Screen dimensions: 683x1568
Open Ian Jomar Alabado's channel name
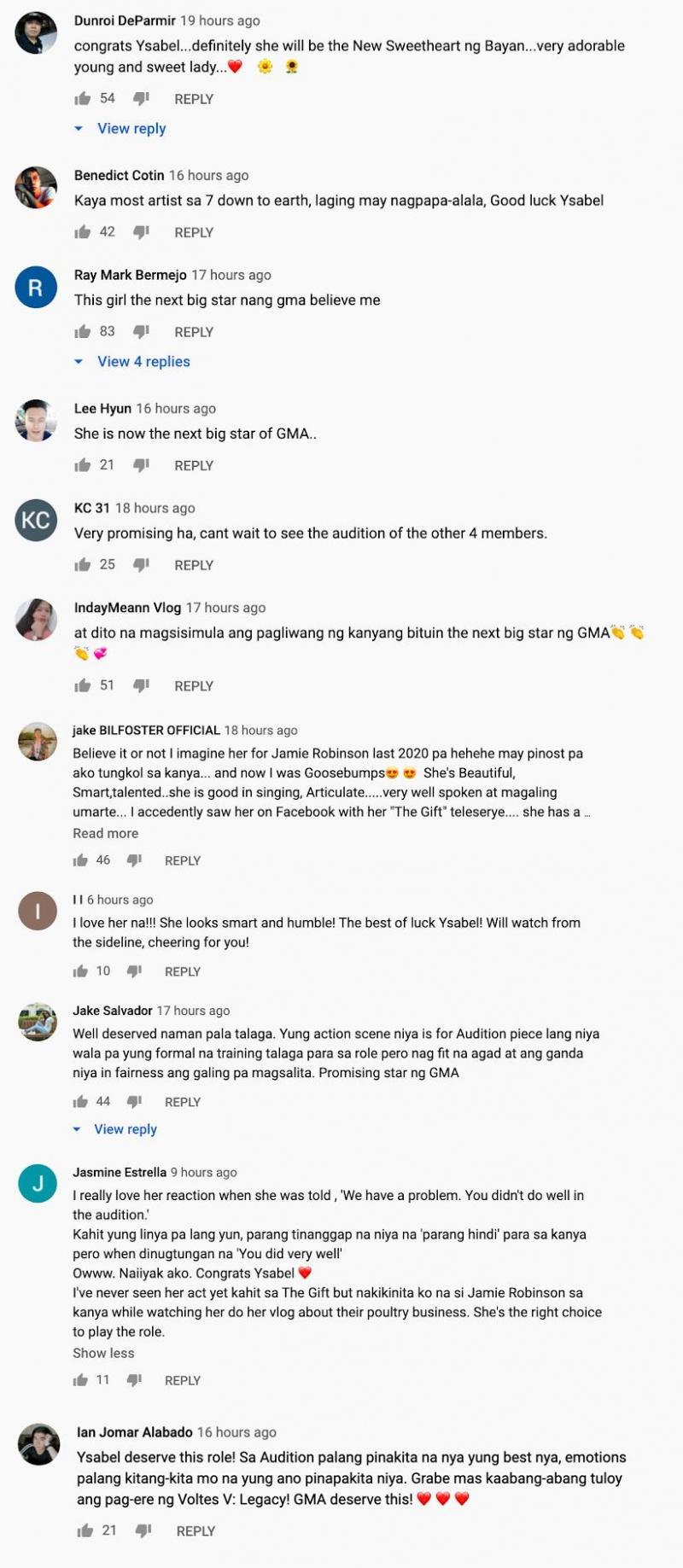click(x=135, y=1432)
